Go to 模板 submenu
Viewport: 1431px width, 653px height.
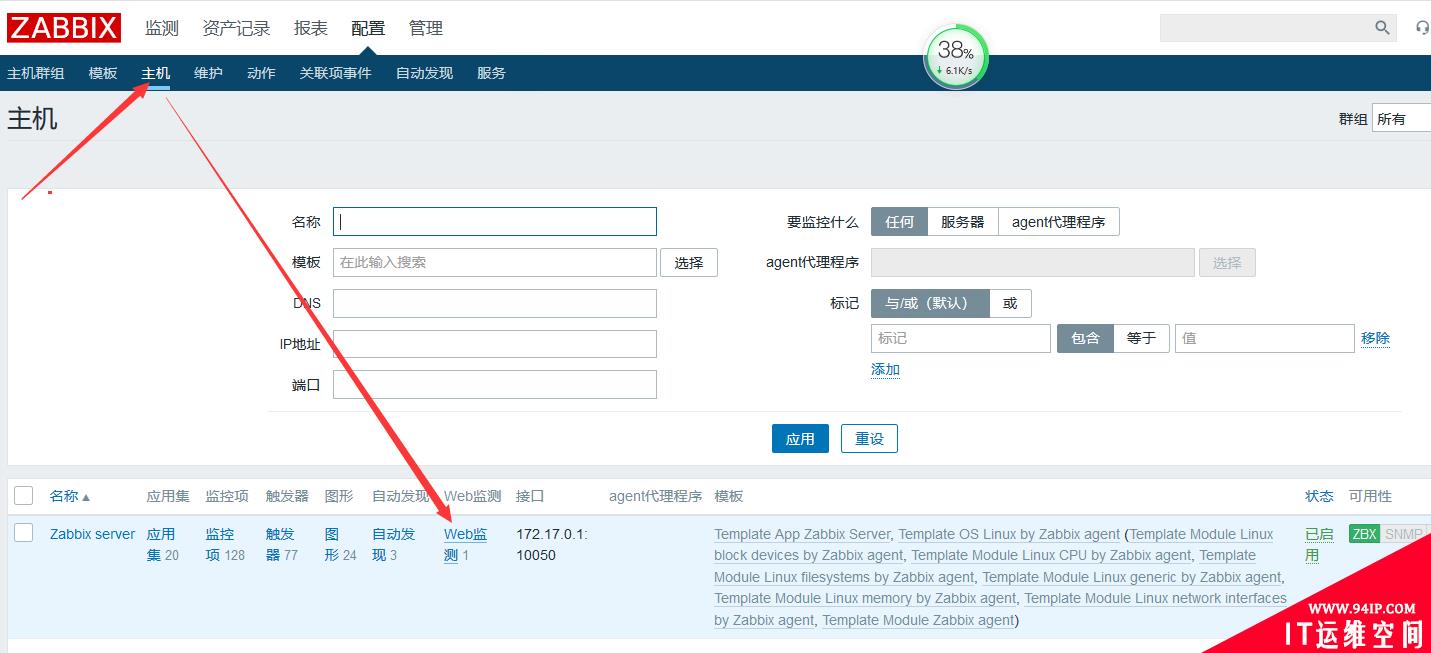coord(103,73)
